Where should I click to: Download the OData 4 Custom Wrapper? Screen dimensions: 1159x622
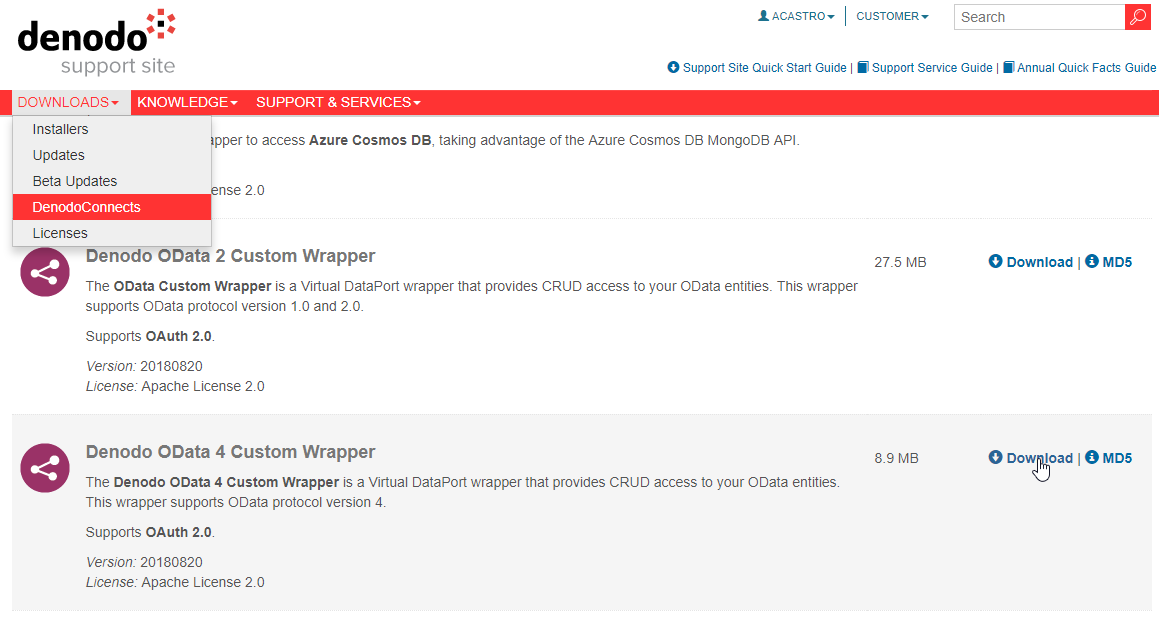(x=1039, y=458)
